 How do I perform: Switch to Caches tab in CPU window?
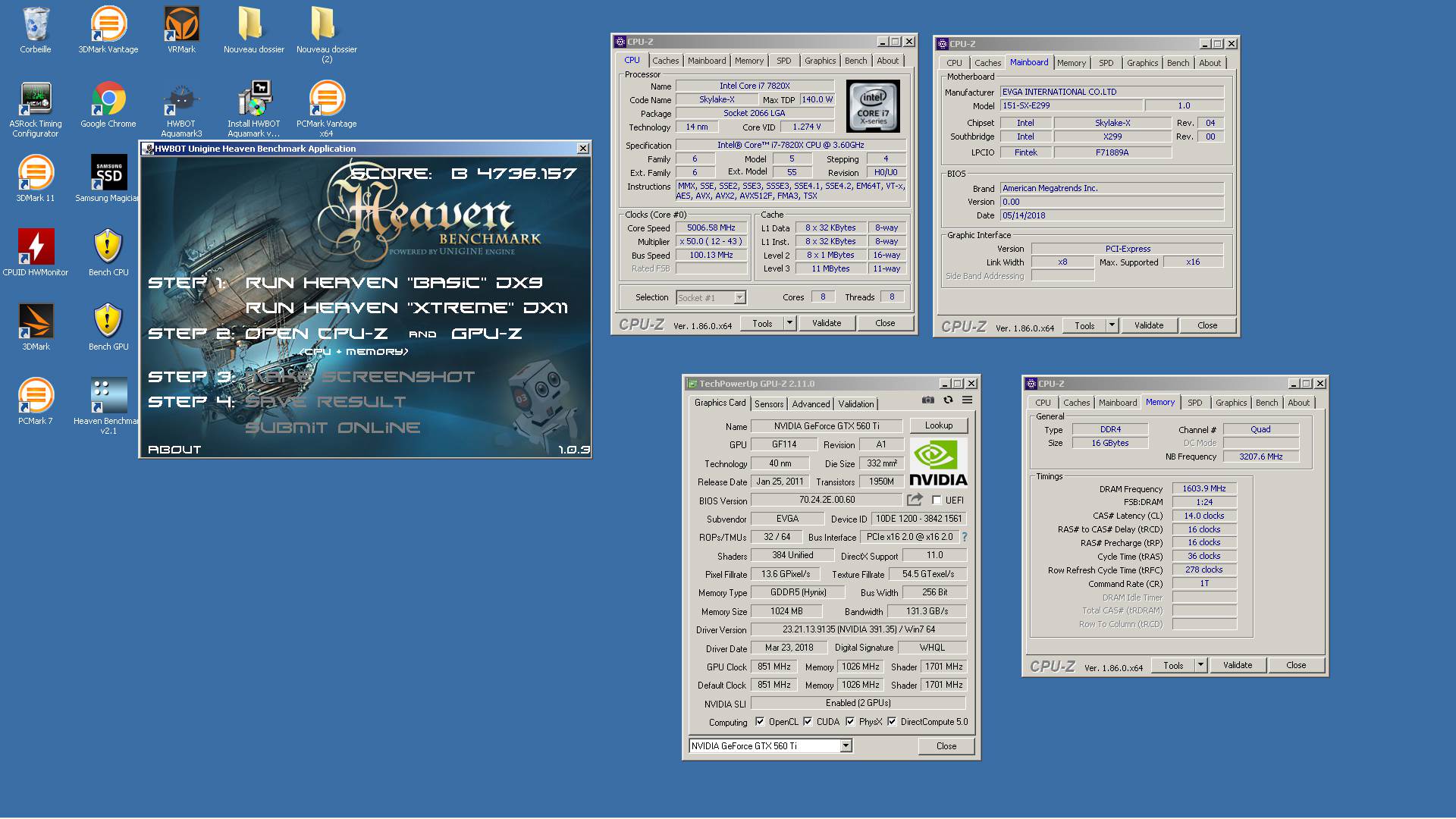tap(665, 61)
